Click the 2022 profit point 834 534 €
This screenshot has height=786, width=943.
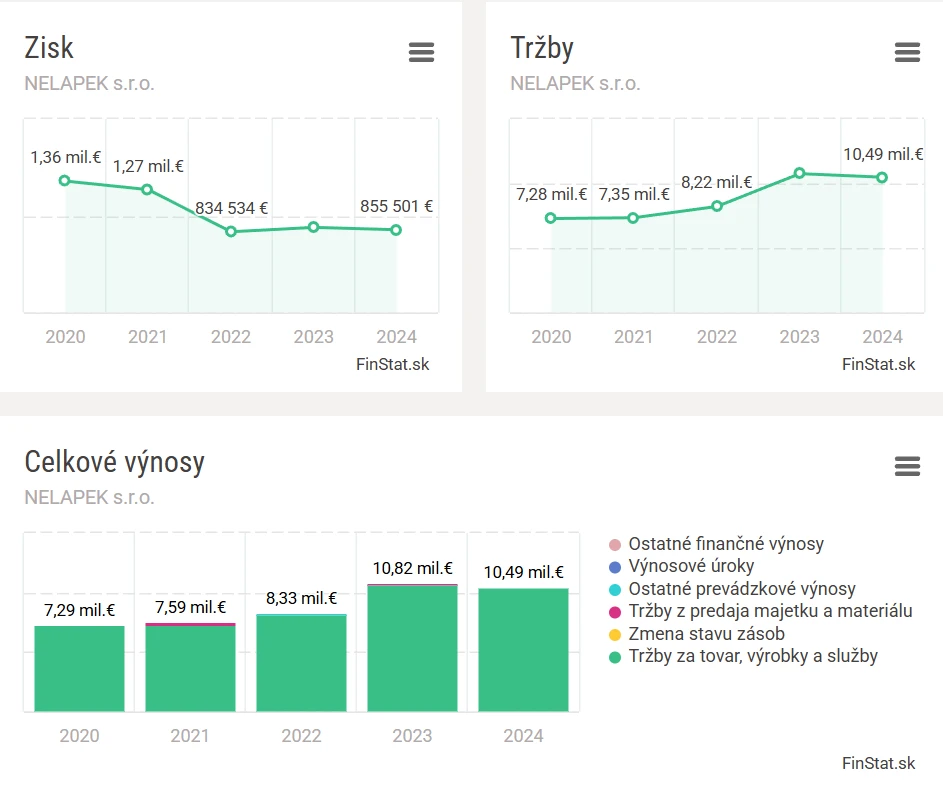(x=231, y=232)
